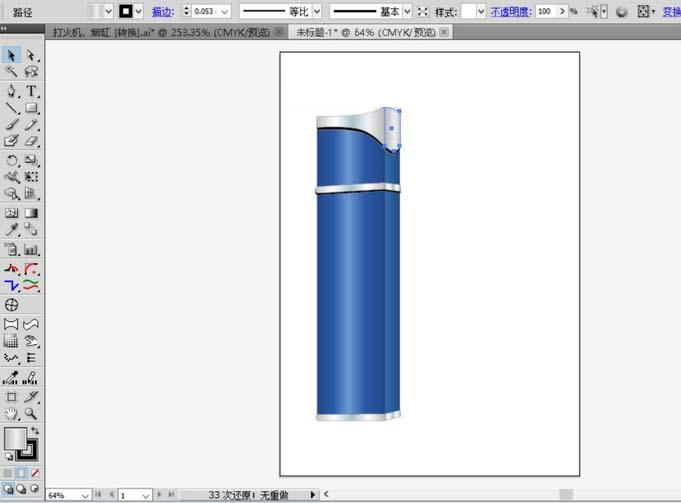The height and width of the screenshot is (503, 681).
Task: Swap fill and stroke colors
Action: click(x=33, y=430)
